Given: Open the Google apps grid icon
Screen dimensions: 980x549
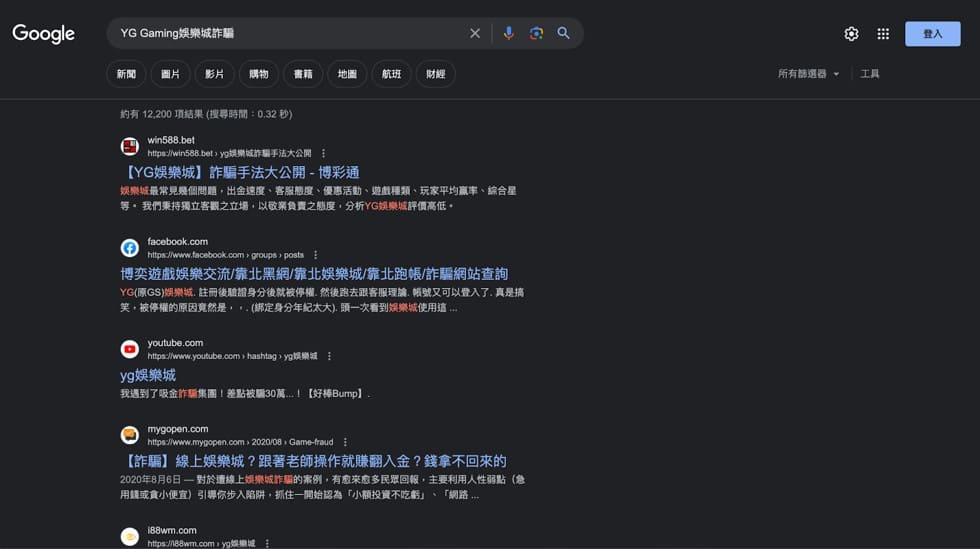Looking at the screenshot, I should [x=883, y=34].
